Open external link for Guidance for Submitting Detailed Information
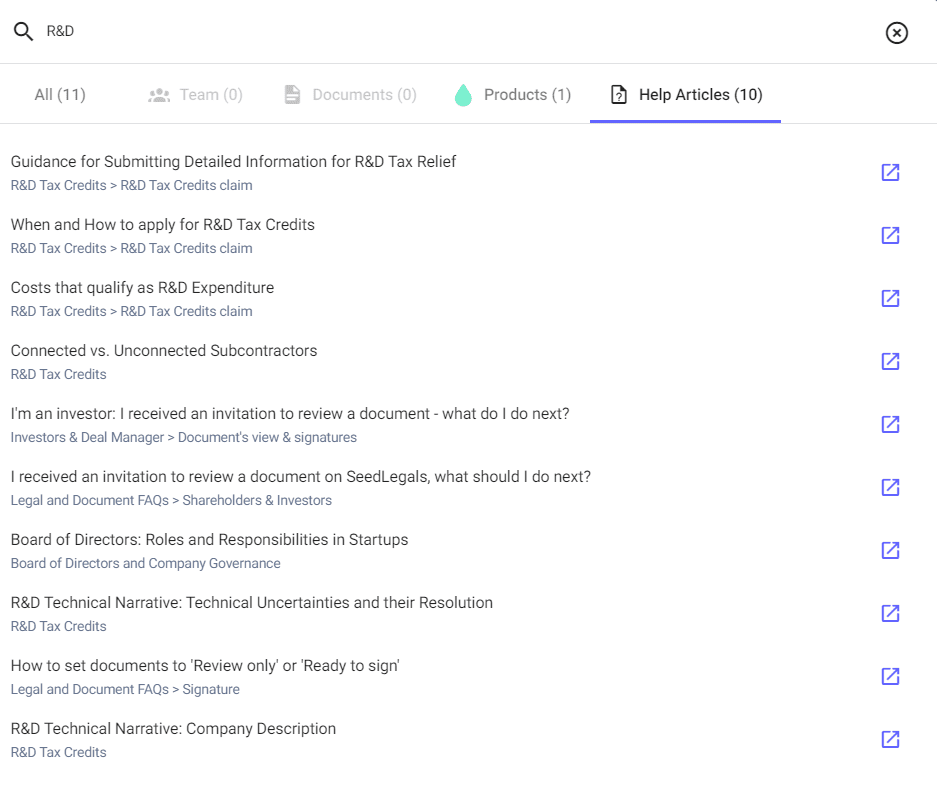The image size is (937, 787). tap(890, 172)
